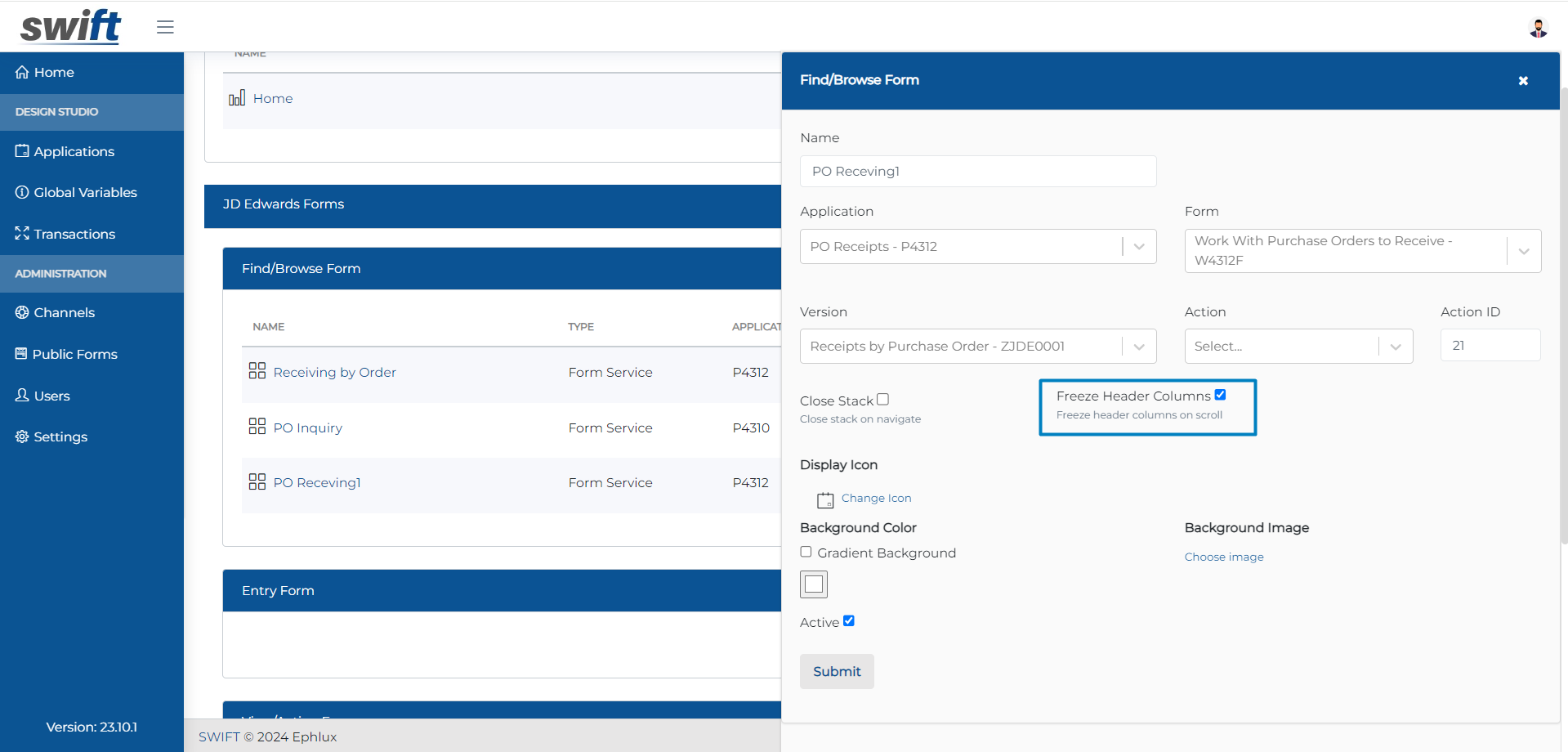Viewport: 1568px width, 752px height.
Task: Click the Global Variables info icon
Action: click(x=22, y=192)
